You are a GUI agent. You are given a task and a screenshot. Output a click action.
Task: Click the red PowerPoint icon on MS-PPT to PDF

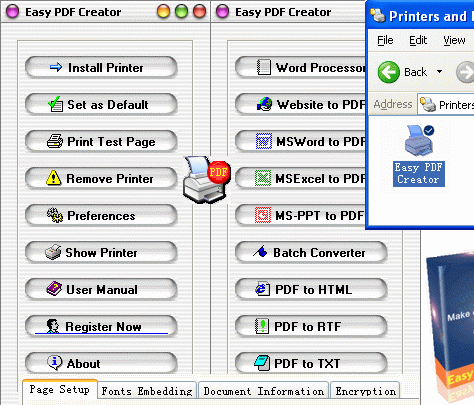point(263,215)
